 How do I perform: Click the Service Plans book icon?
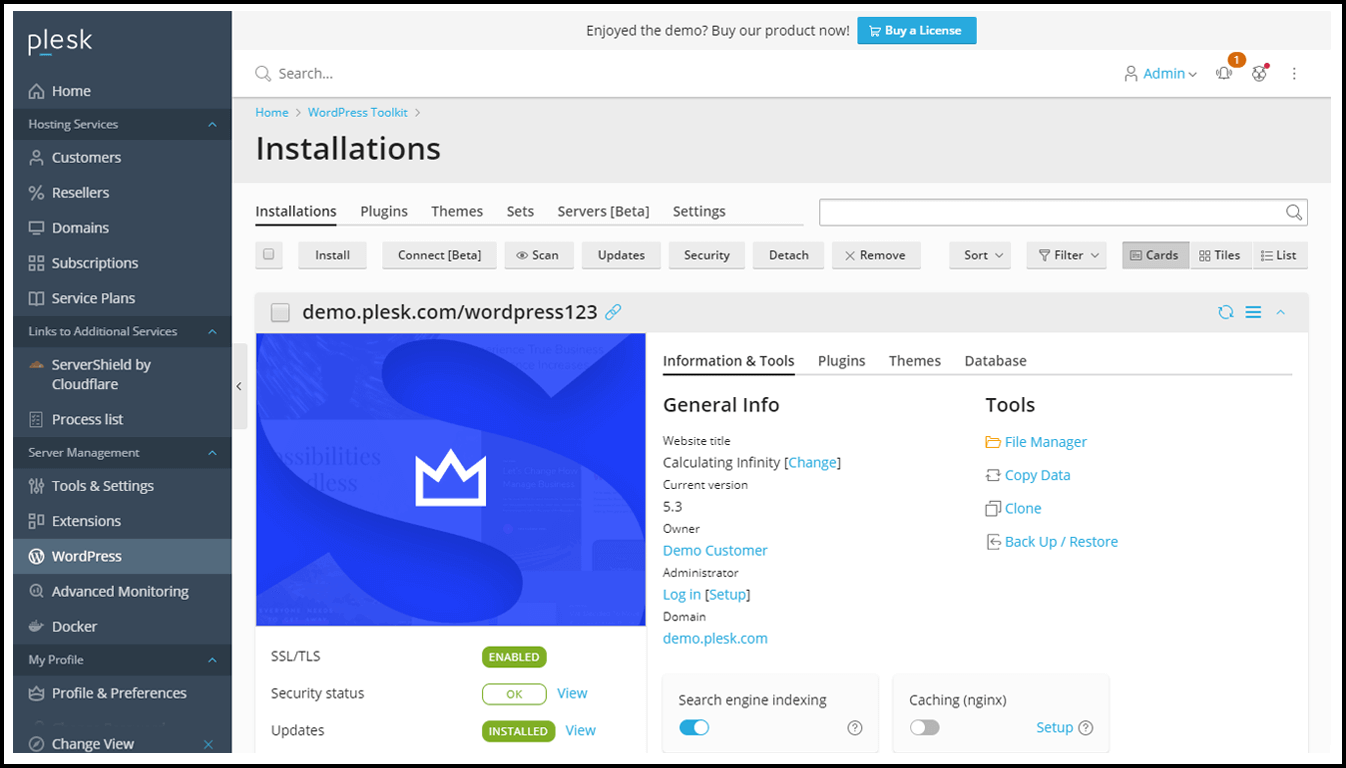[36, 298]
